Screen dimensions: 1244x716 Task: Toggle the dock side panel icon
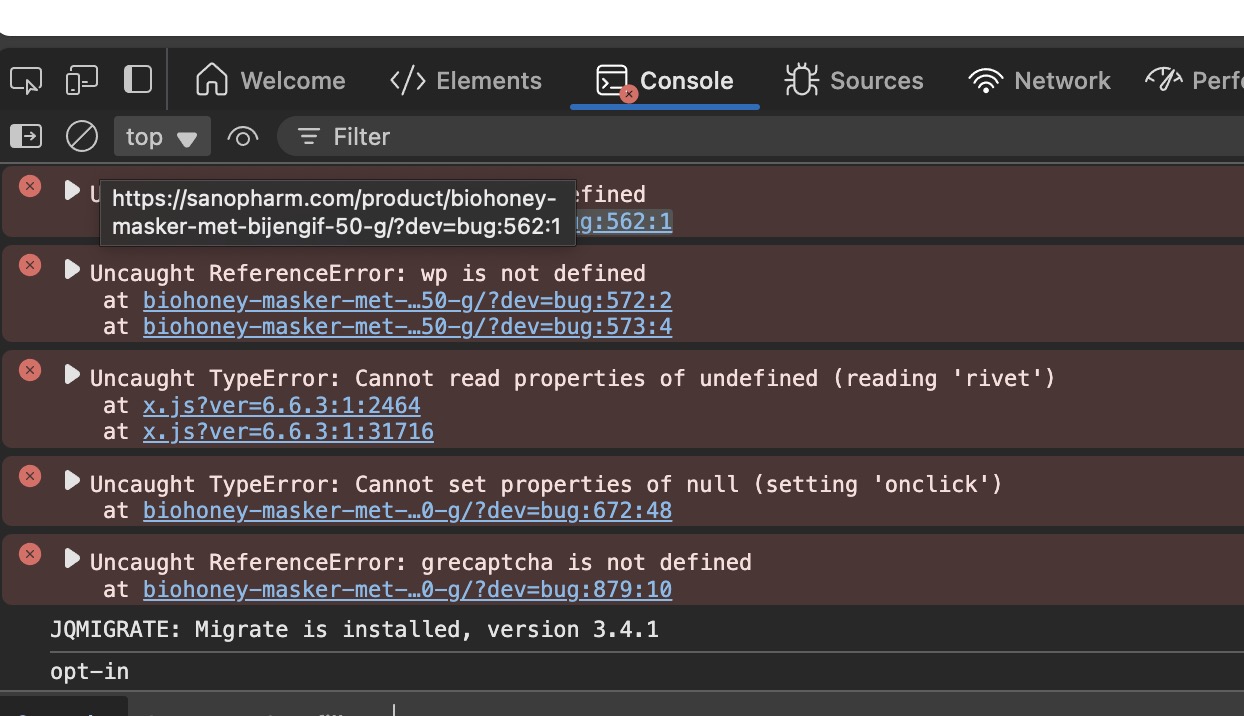[x=137, y=80]
